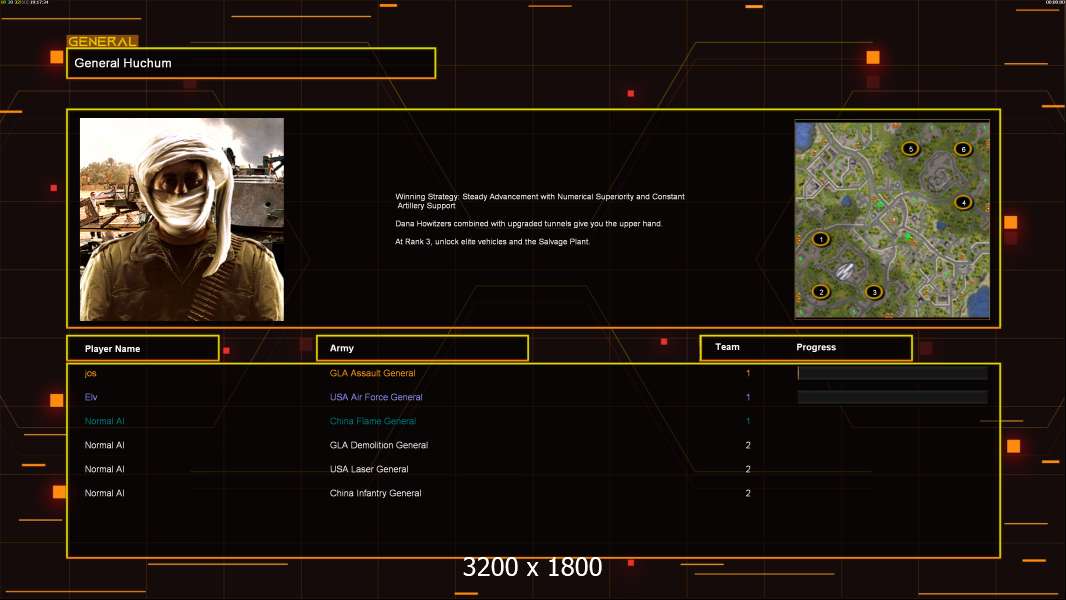The height and width of the screenshot is (600, 1066).
Task: Click Normal AI in the USA Laser General row
Action: (105, 469)
